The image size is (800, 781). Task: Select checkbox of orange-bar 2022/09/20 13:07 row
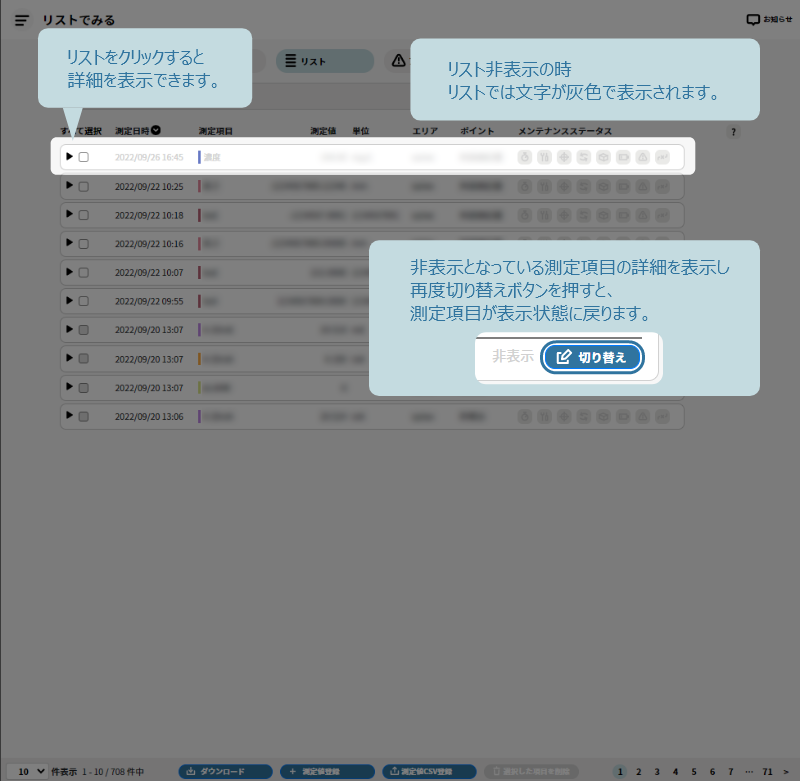pos(84,359)
